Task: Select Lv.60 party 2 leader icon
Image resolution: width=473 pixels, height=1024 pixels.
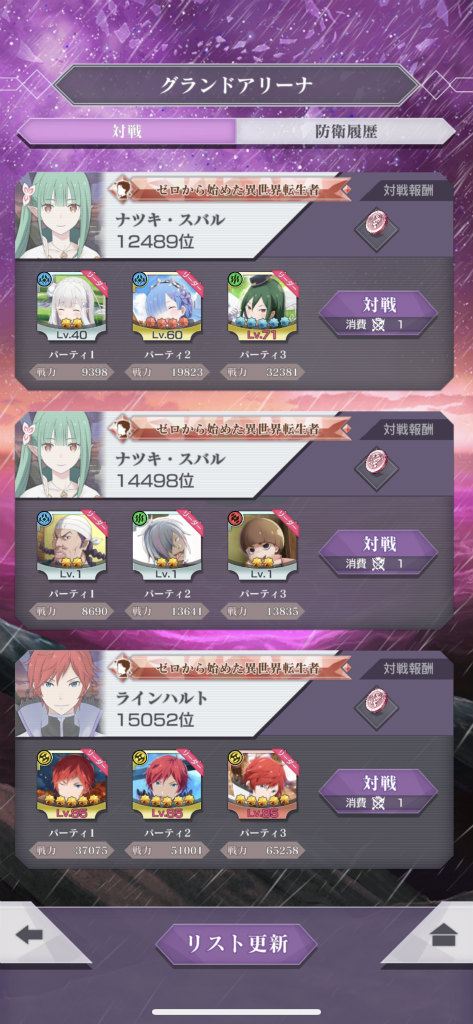Action: 167,306
